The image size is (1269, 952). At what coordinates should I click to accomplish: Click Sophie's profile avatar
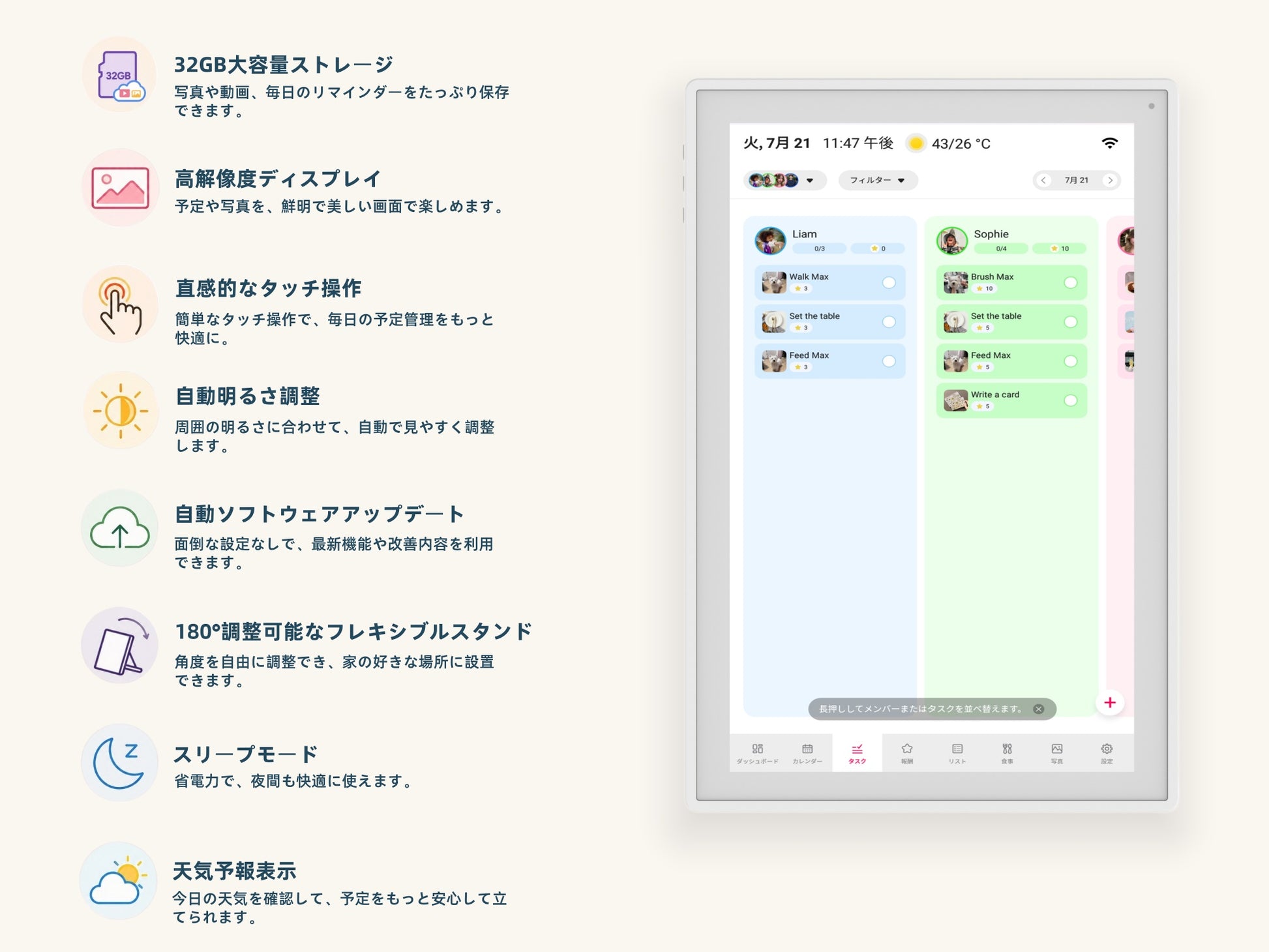(x=952, y=241)
